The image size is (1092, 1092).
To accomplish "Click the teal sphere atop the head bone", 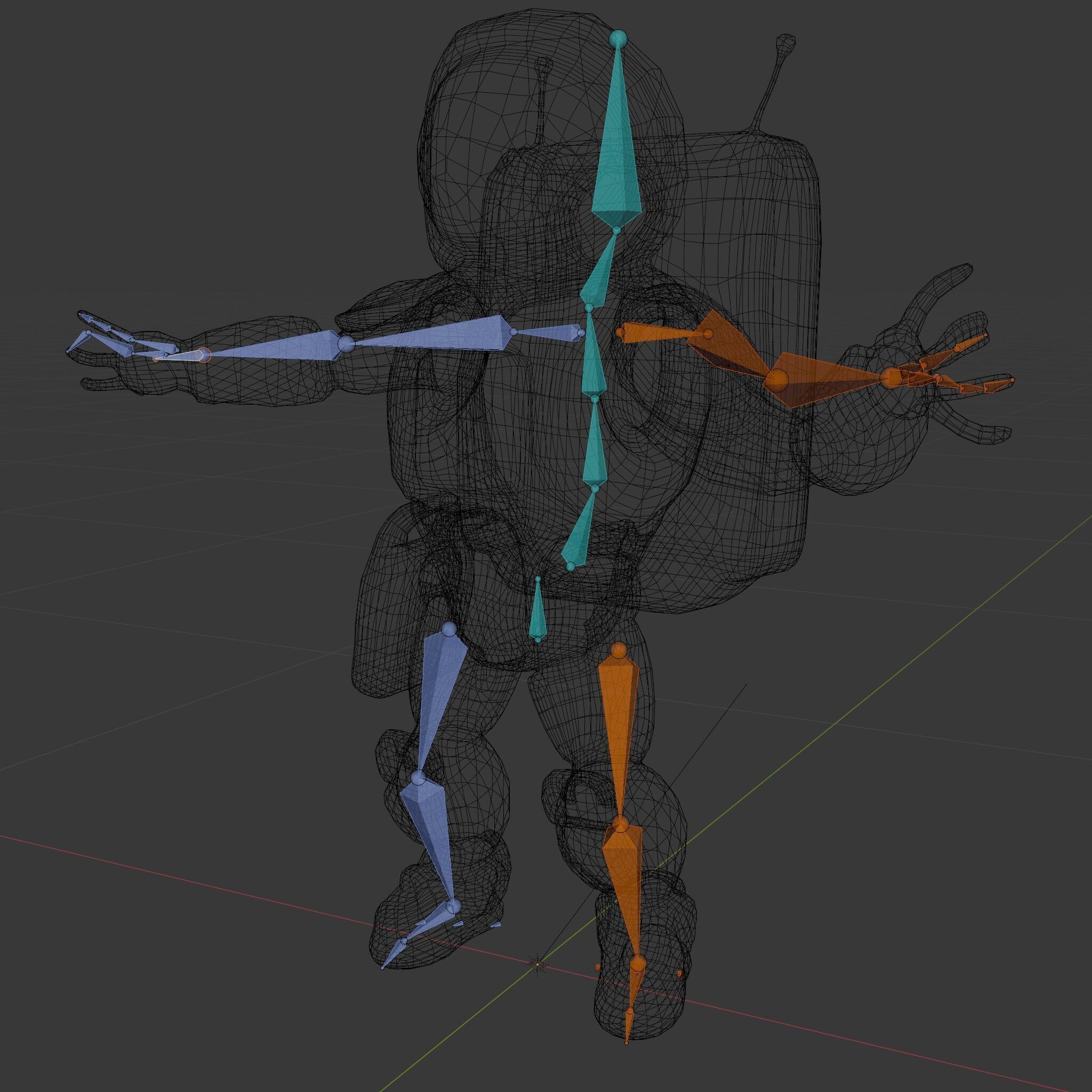I will (618, 39).
